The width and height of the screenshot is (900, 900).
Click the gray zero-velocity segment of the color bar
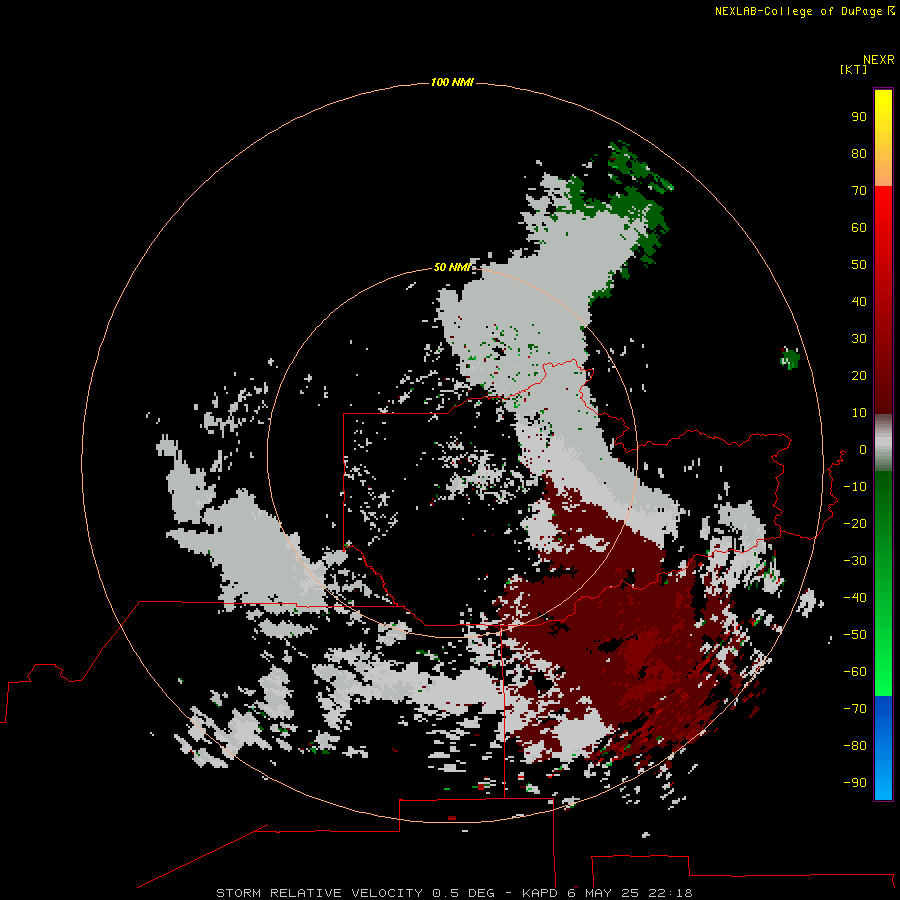coord(883,443)
